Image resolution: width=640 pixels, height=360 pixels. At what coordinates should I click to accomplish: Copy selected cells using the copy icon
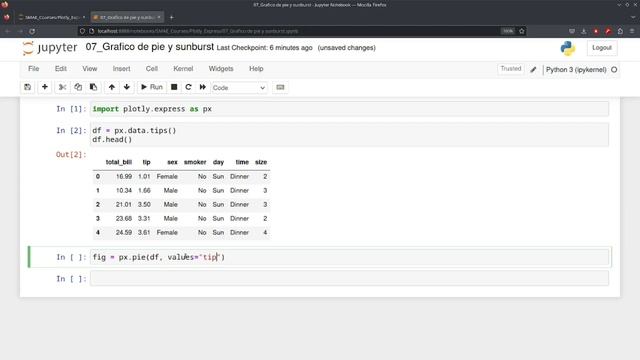tap(78, 87)
